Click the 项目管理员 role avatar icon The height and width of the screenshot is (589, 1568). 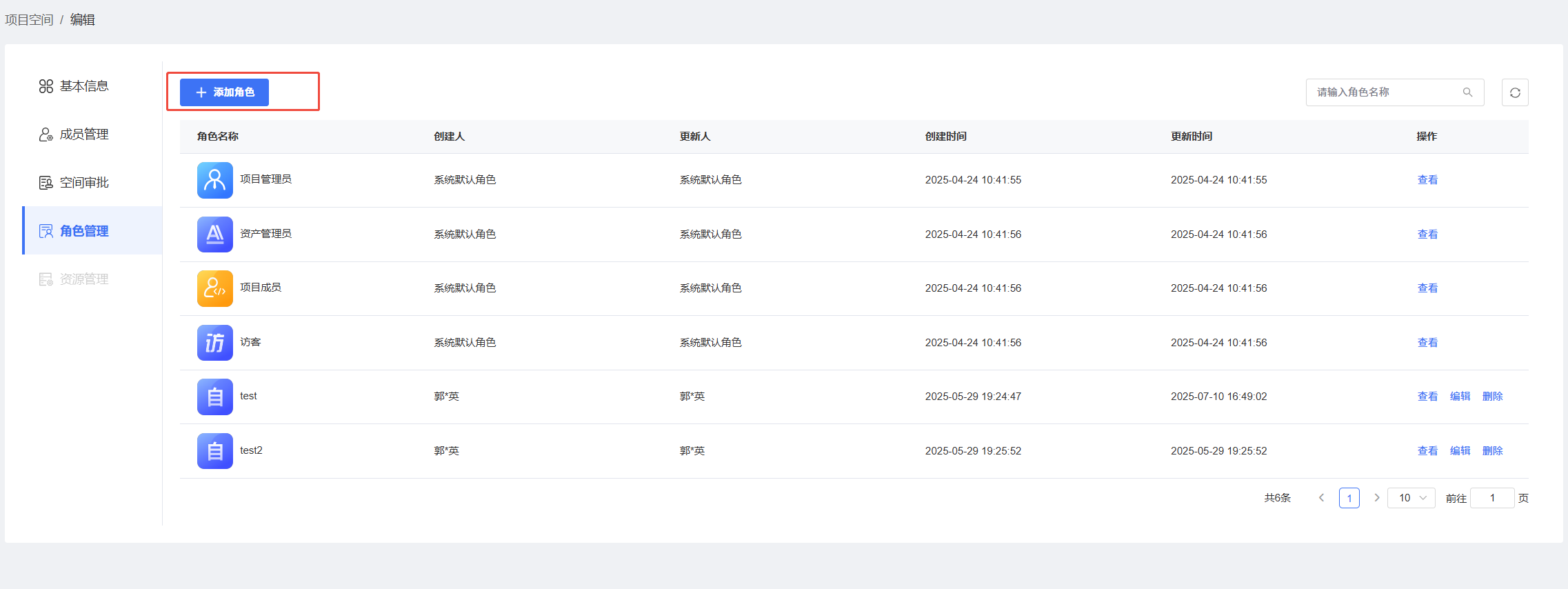[215, 180]
